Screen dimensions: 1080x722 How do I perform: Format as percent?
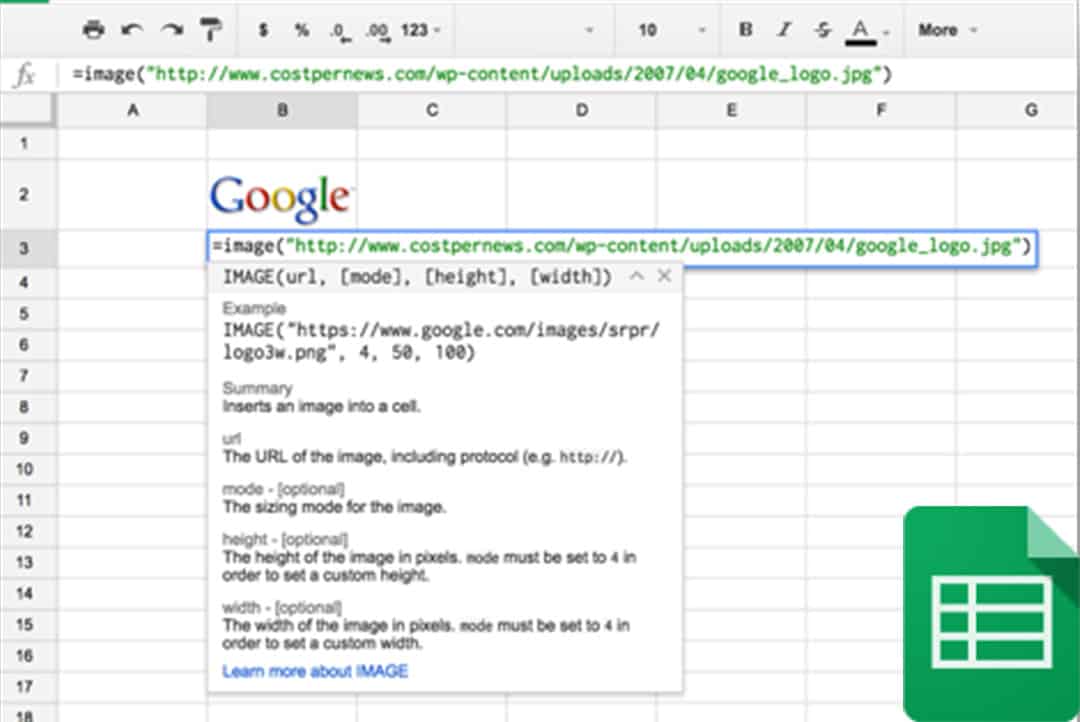(x=301, y=30)
